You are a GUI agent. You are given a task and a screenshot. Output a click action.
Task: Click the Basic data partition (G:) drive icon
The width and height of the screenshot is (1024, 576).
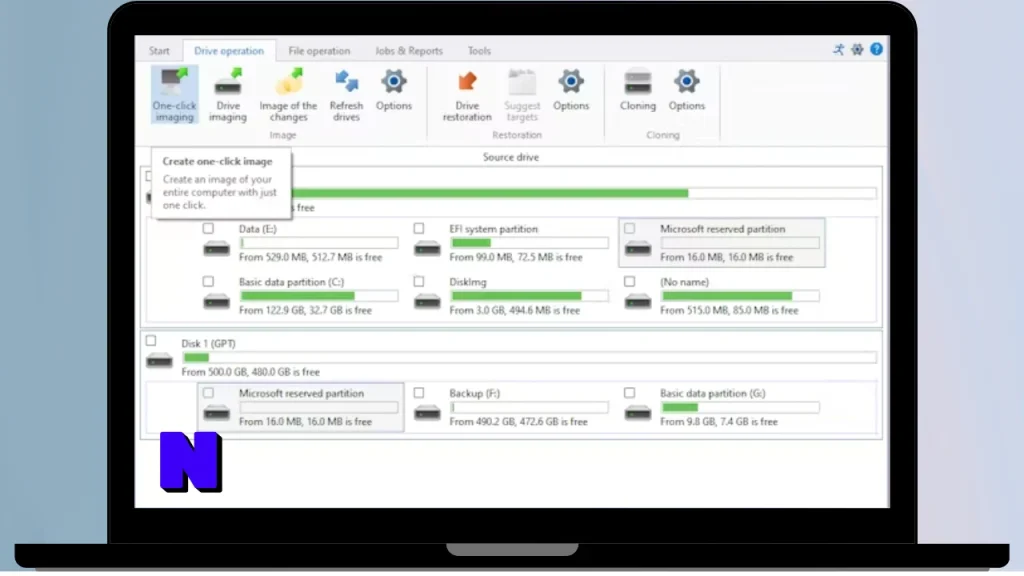pos(638,413)
